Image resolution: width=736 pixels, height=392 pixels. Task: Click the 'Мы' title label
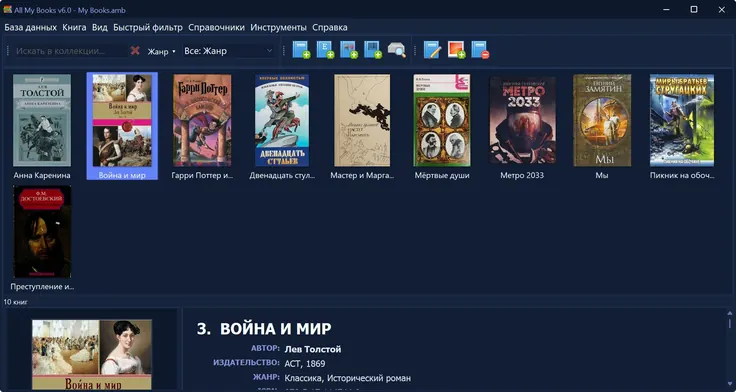602,176
